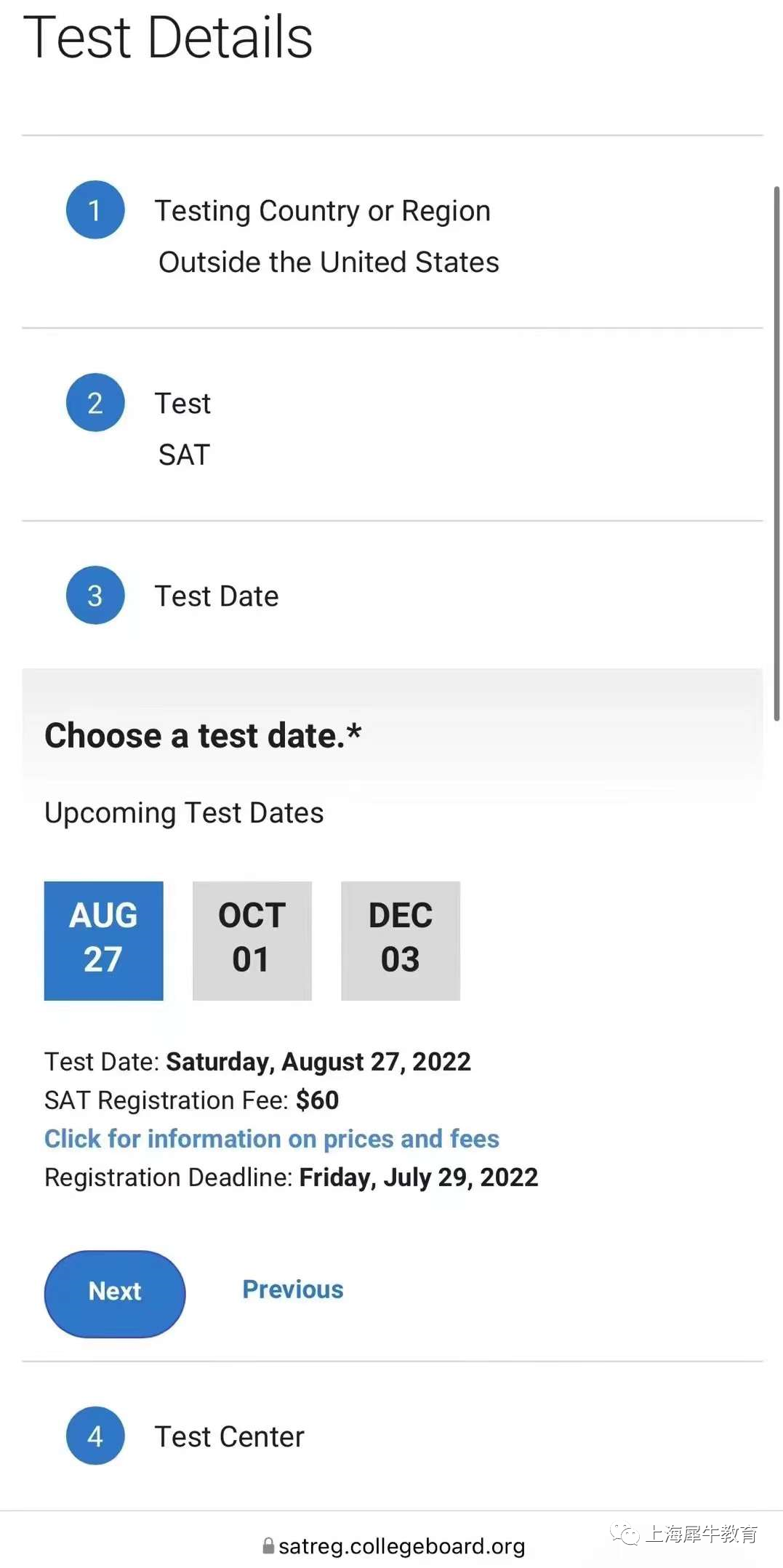Screen dimensions: 783x1568
Task: Click the step 4 circle icon
Action: 95,1436
